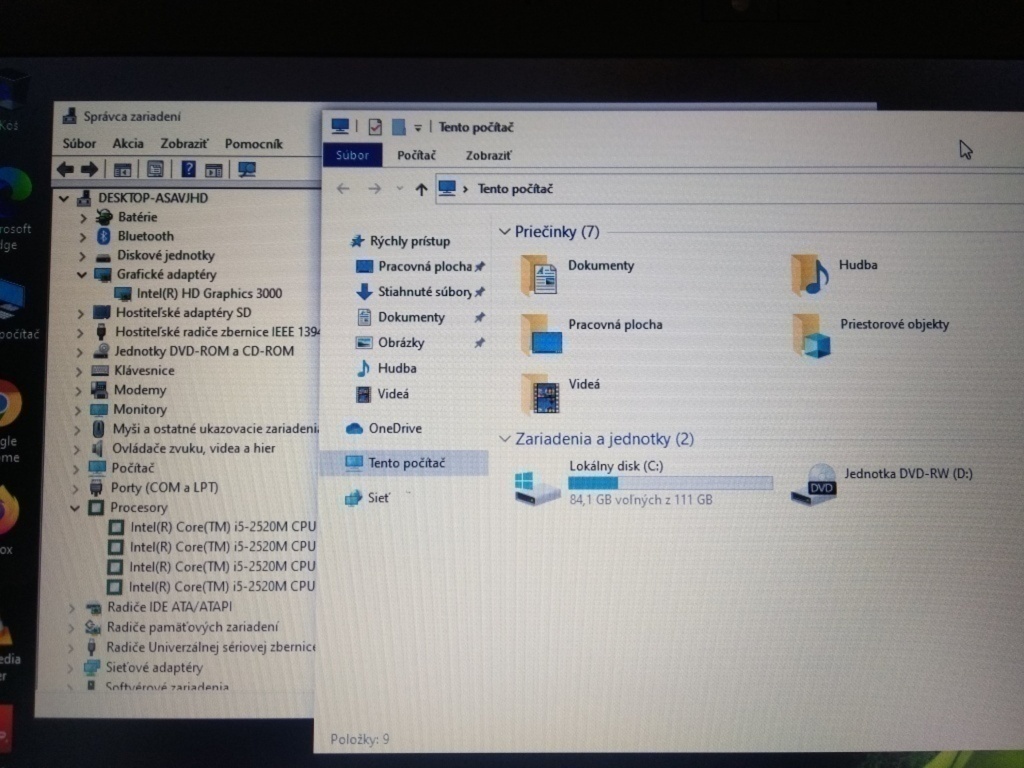Collapse the Priečinky (7) section
1024x768 pixels.
pos(506,232)
